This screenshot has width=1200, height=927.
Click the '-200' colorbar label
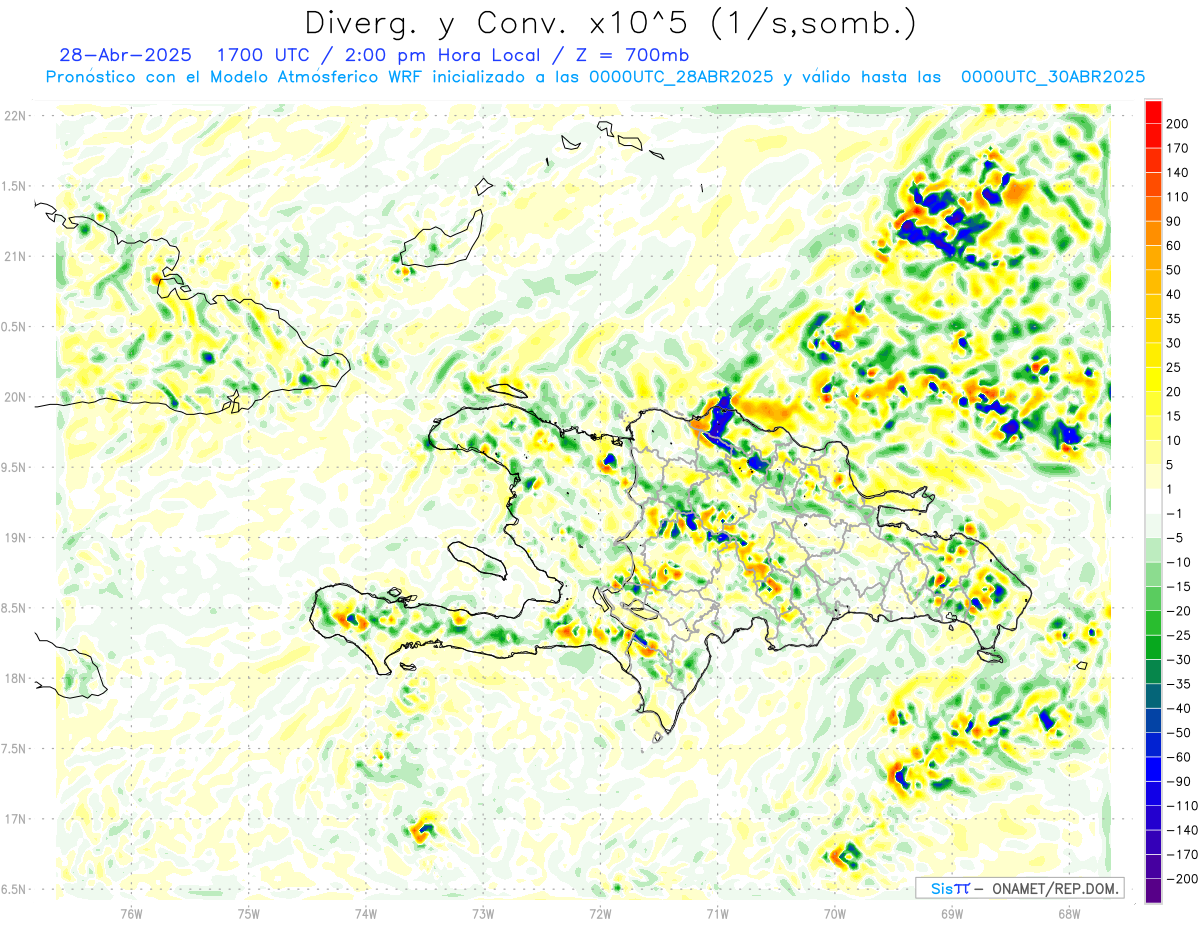pyautogui.click(x=1181, y=878)
